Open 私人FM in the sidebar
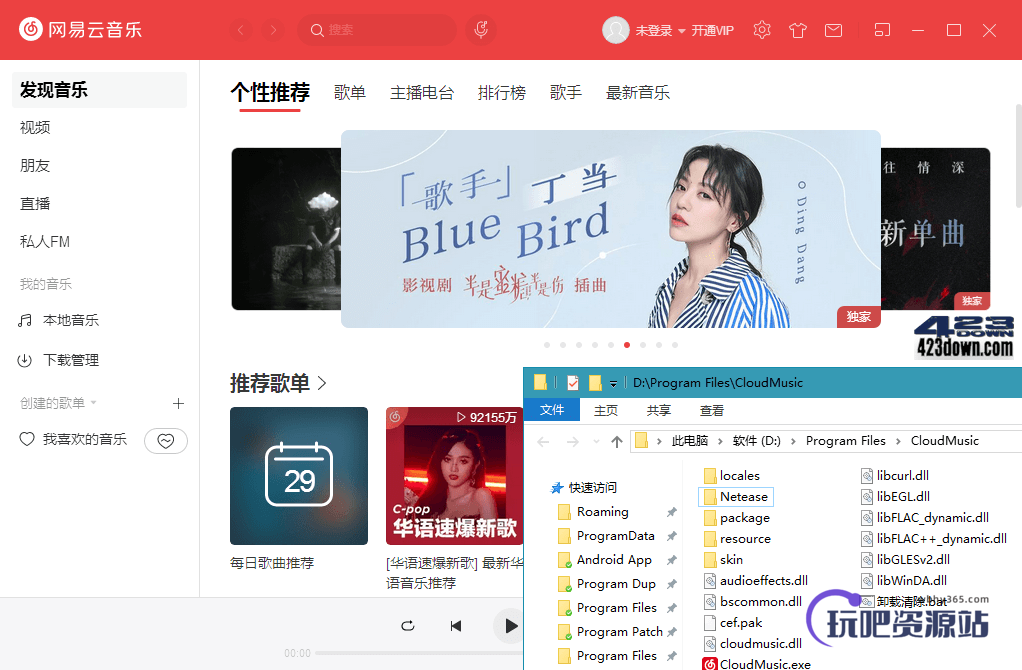 (45, 242)
